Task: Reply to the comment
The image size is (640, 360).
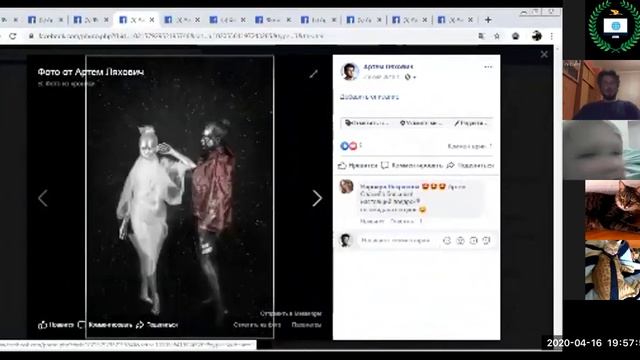Action: (402, 221)
